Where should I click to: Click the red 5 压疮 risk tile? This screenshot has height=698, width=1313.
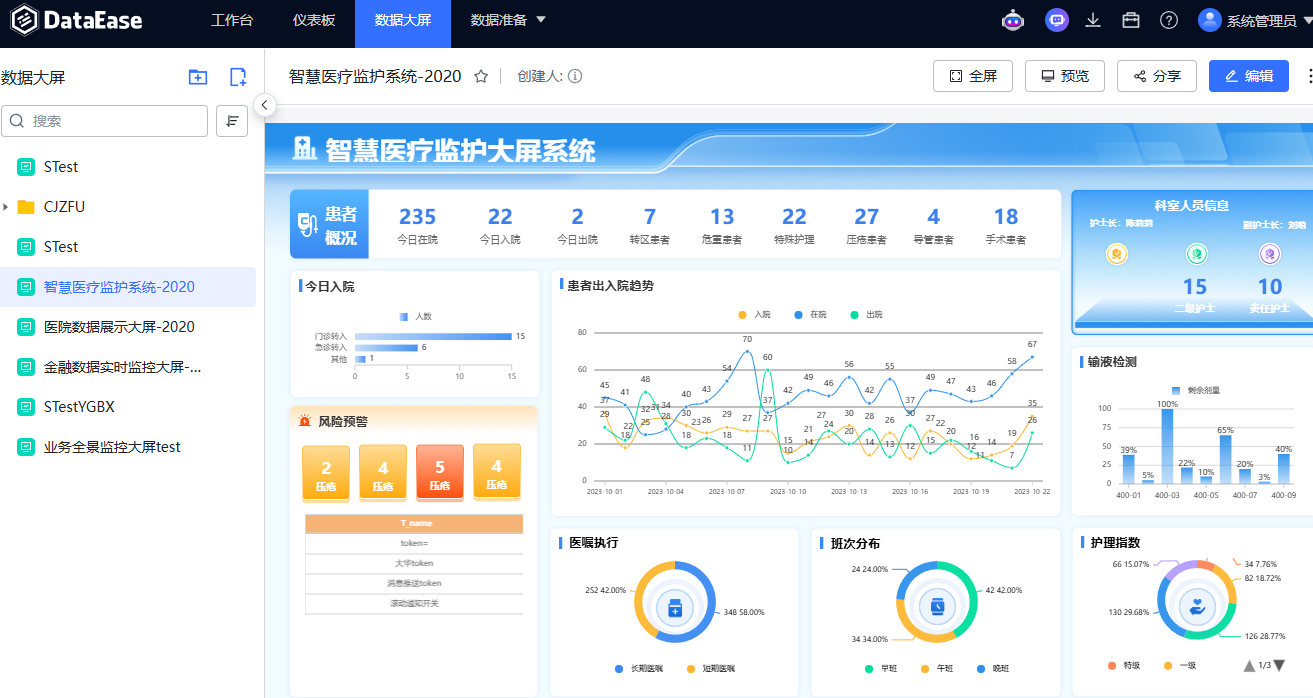click(x=440, y=473)
